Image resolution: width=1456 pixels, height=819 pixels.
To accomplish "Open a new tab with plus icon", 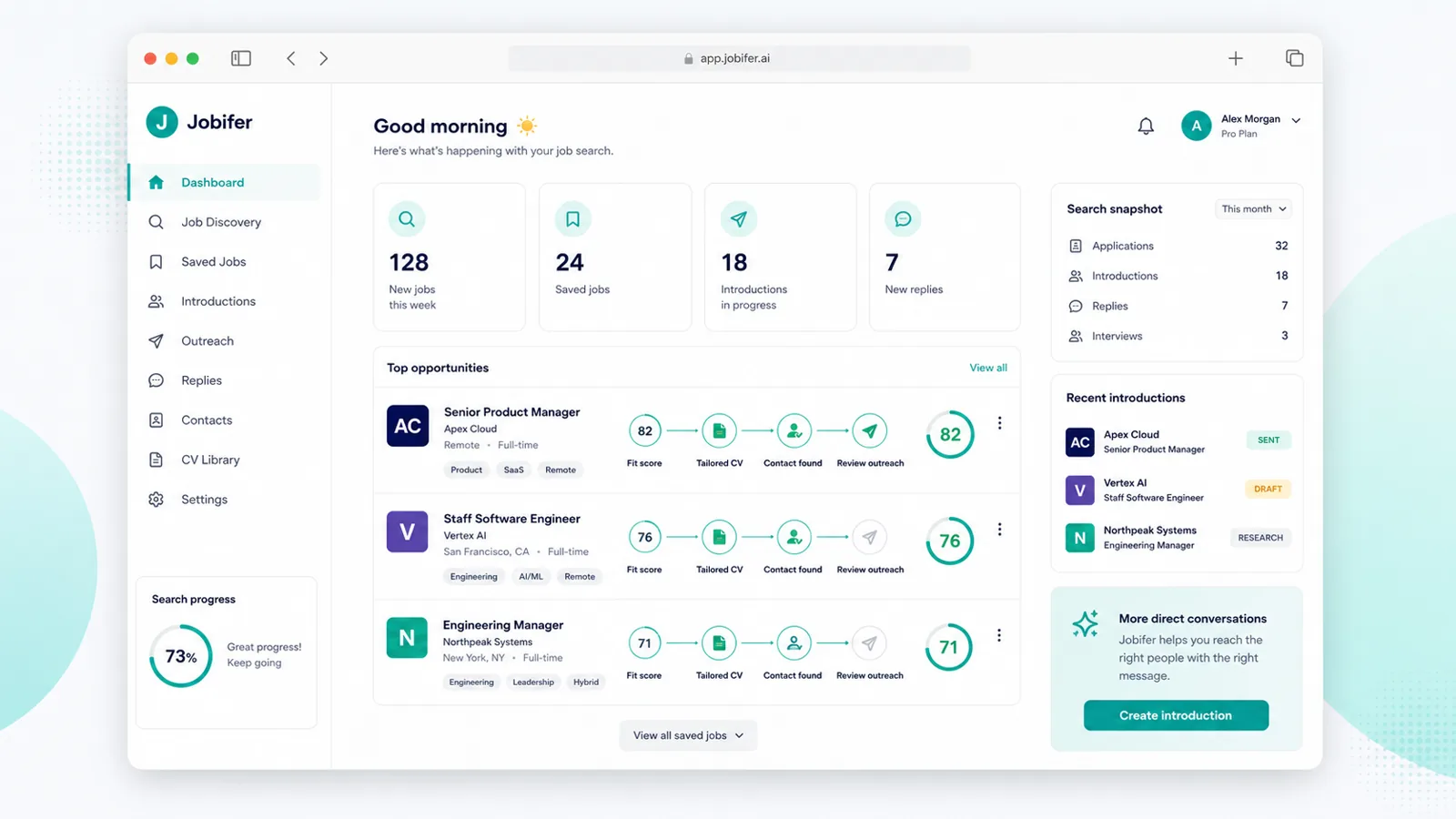I will tap(1236, 58).
